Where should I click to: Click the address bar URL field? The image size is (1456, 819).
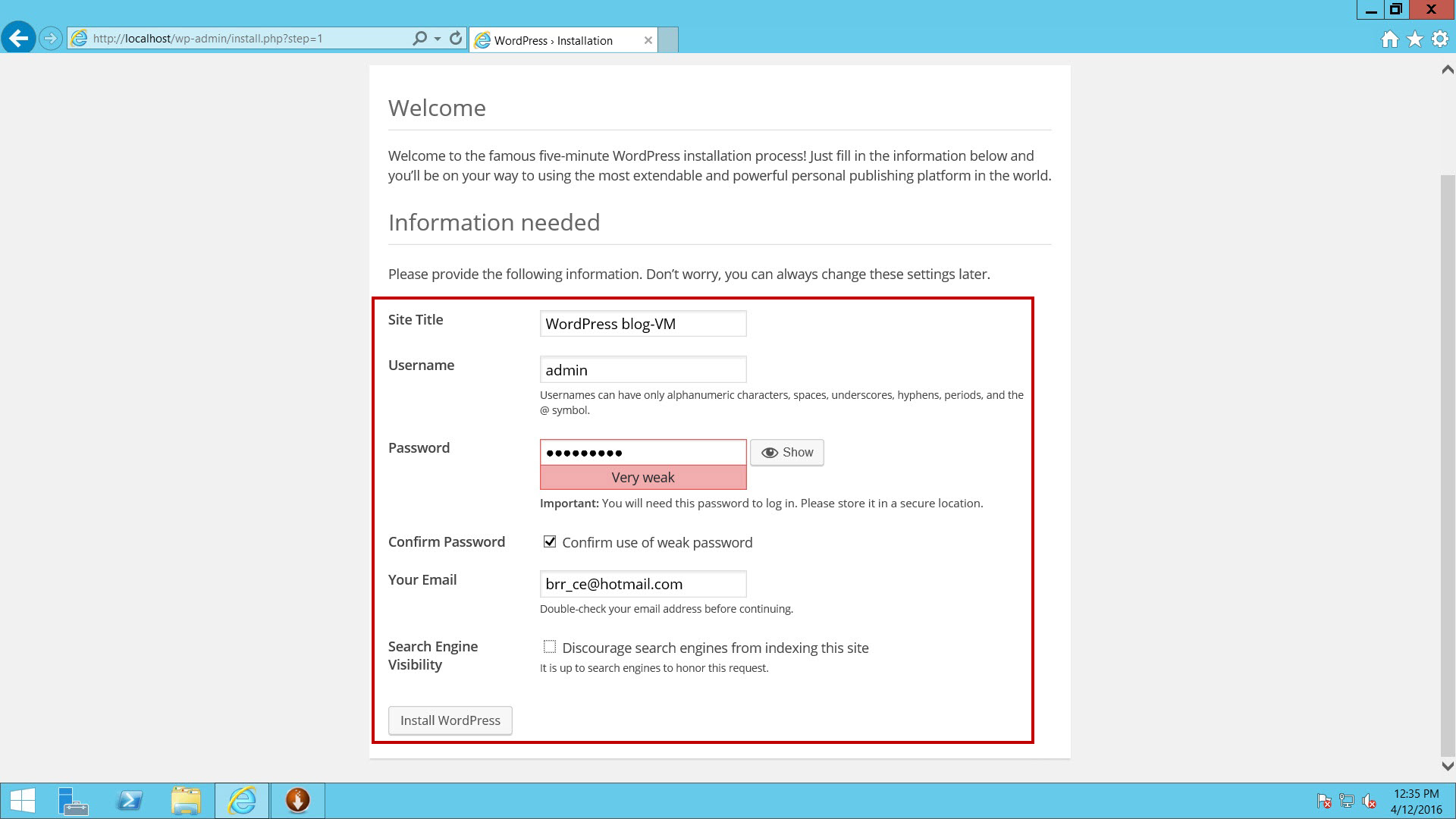pos(250,38)
